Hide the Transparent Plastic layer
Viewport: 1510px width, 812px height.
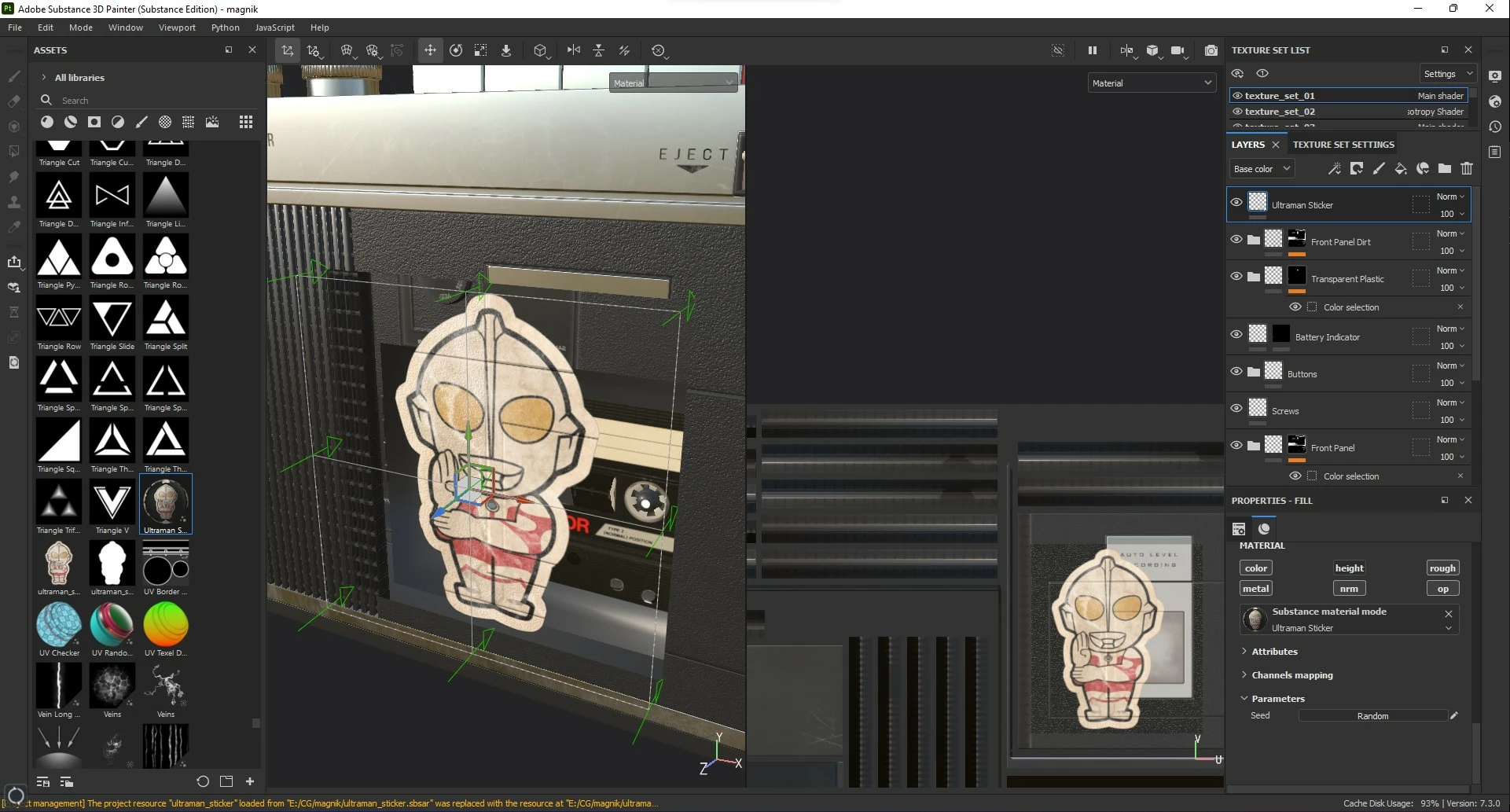[1236, 277]
